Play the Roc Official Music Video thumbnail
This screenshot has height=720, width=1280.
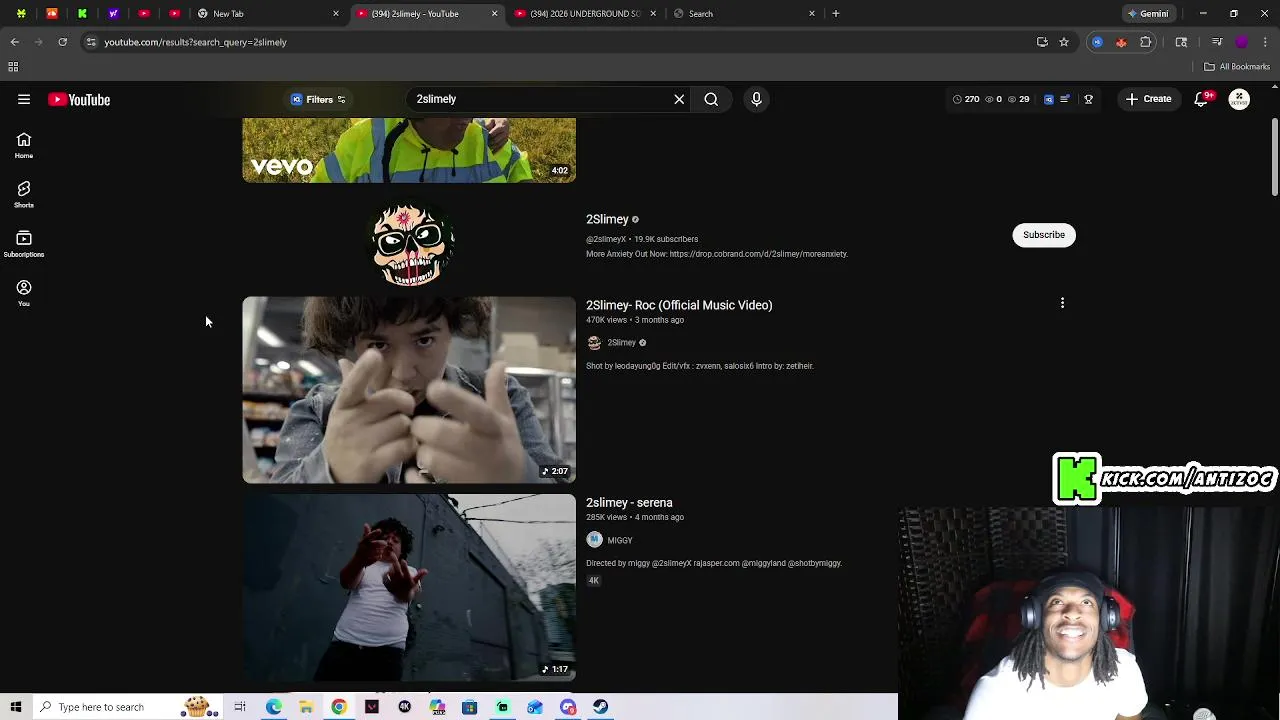pyautogui.click(x=409, y=389)
